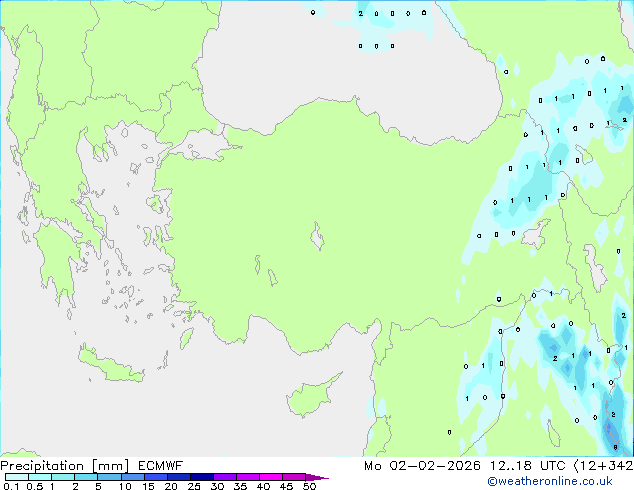The width and height of the screenshot is (634, 490).
Task: Click the '25' legend scale label
Action: [x=194, y=486]
